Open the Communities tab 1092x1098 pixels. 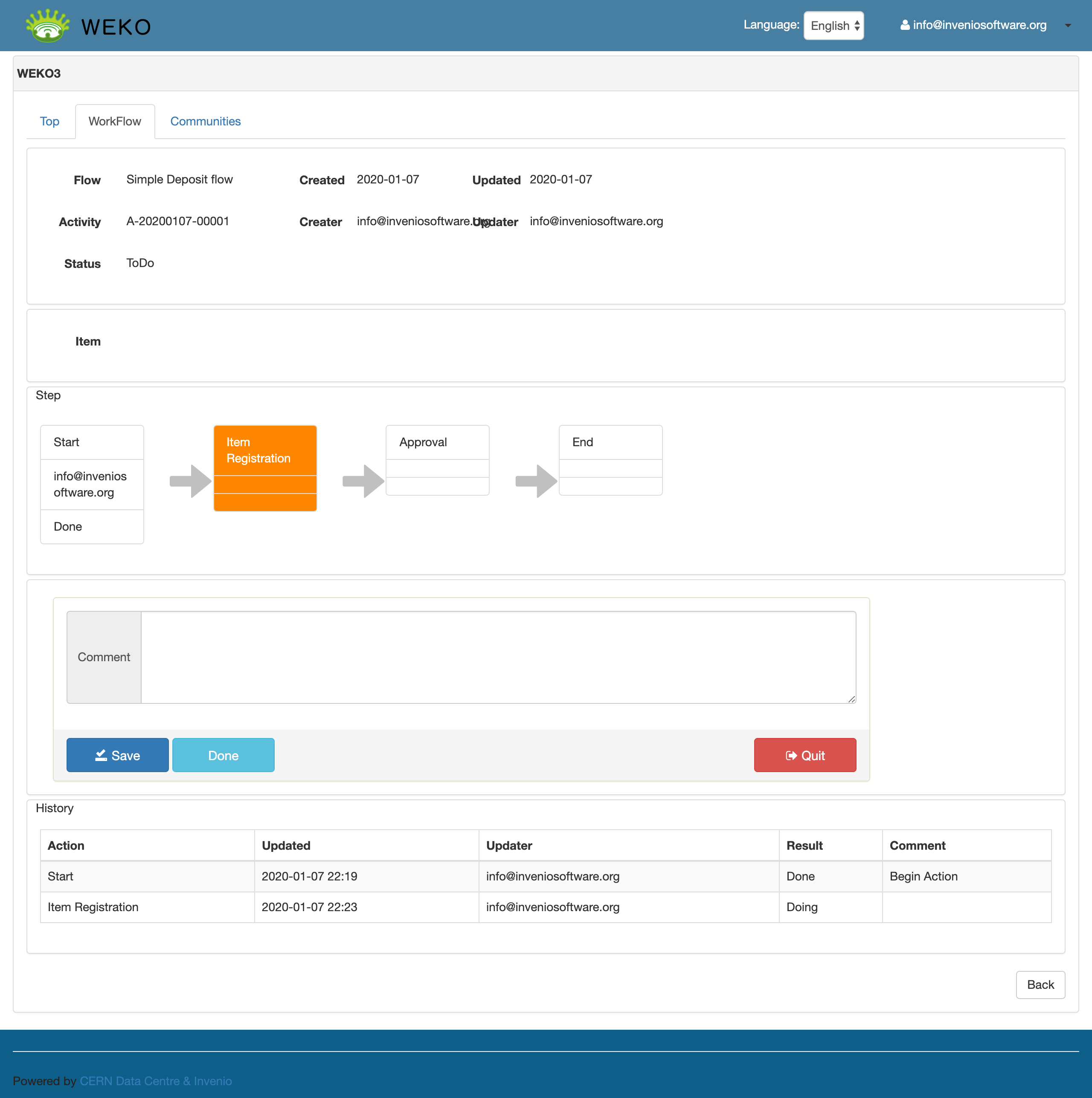coord(205,121)
